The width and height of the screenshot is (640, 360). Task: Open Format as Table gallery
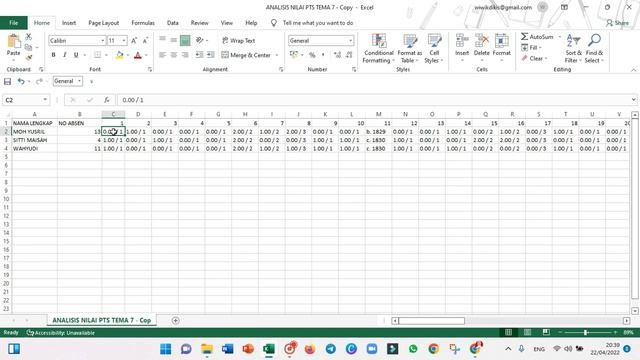pyautogui.click(x=409, y=49)
